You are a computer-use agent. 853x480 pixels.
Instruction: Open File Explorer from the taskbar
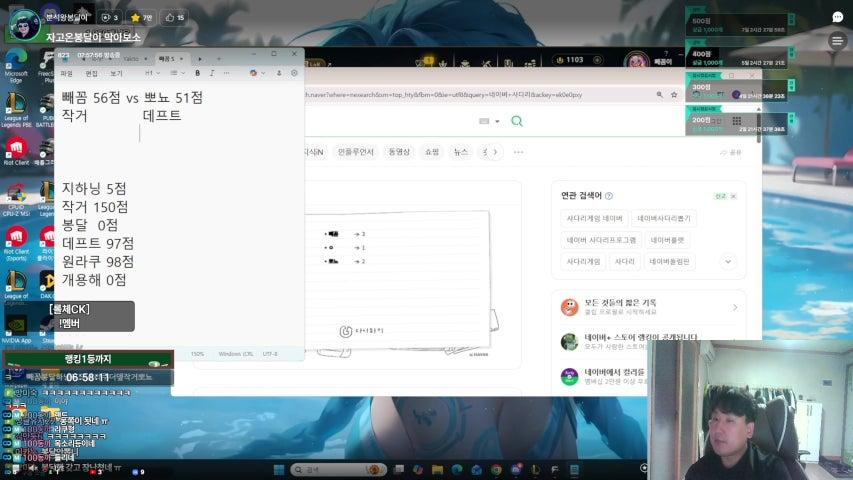pos(437,470)
